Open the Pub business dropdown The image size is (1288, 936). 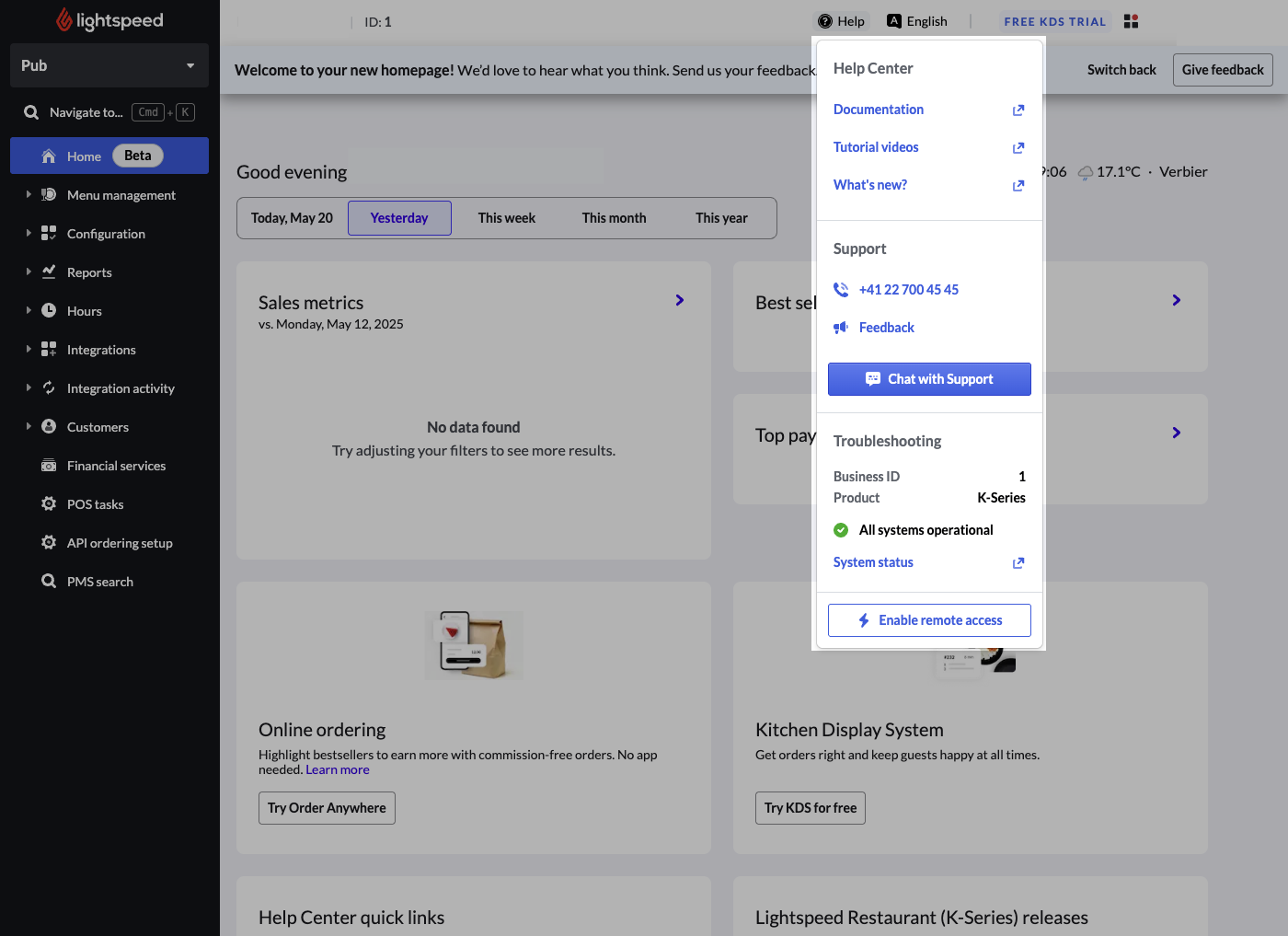tap(109, 65)
